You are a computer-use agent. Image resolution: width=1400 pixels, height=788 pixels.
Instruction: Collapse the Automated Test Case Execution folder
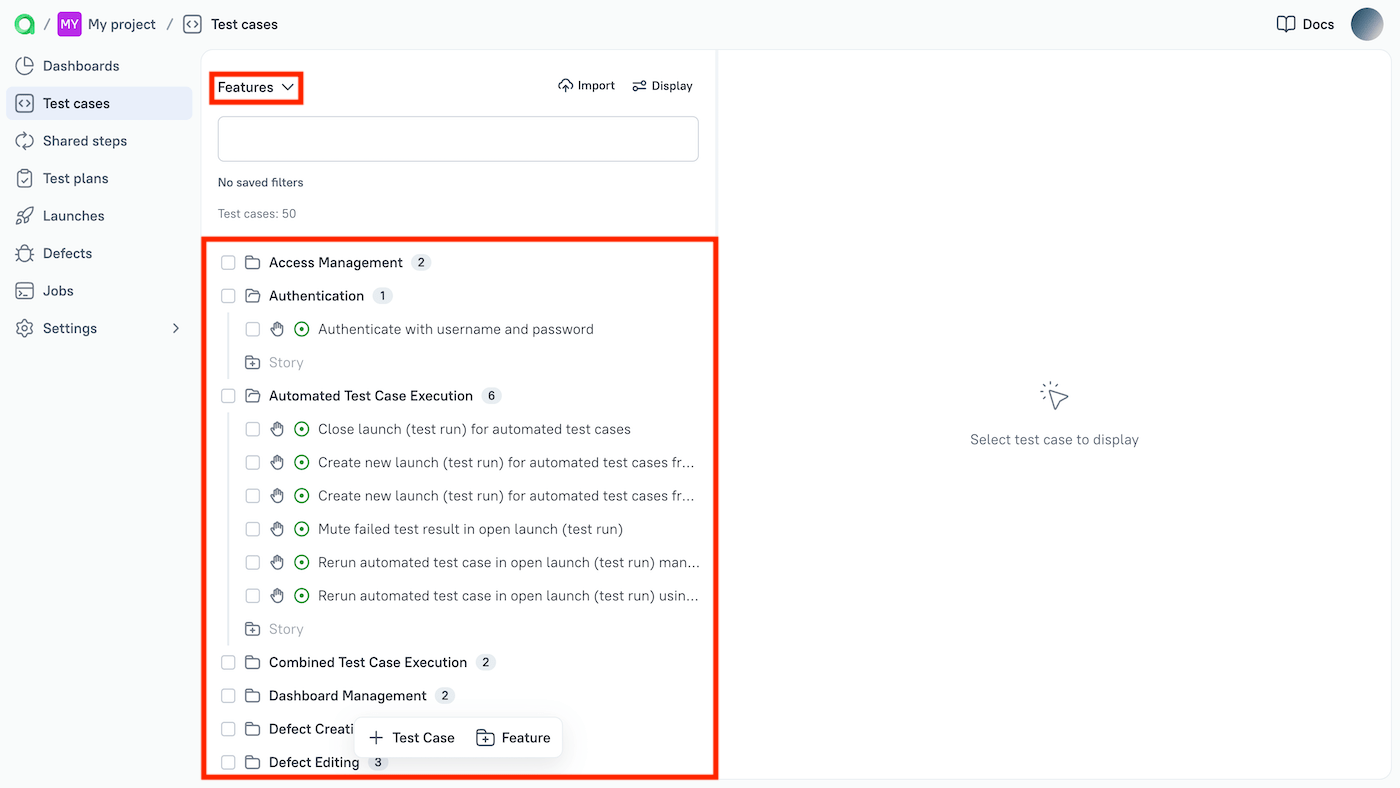coord(252,395)
